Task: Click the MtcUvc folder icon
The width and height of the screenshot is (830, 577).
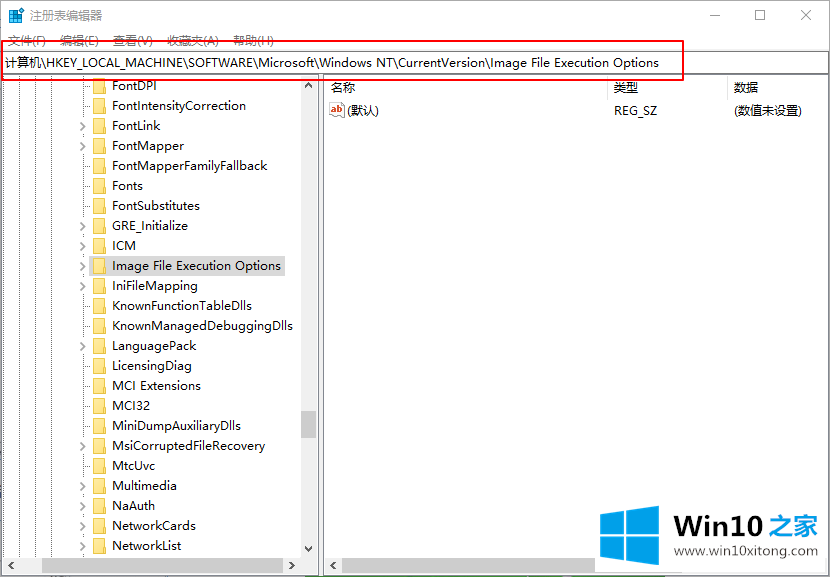Action: (99, 466)
